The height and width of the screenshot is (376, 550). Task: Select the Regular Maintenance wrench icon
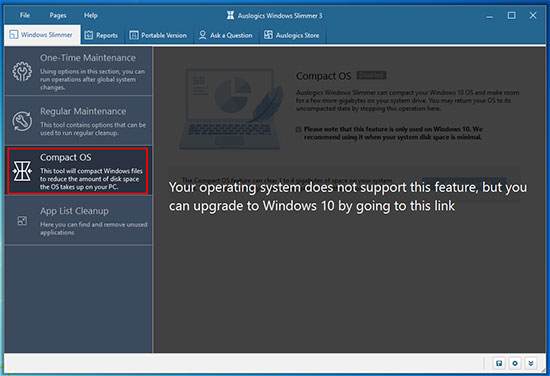tap(22, 121)
